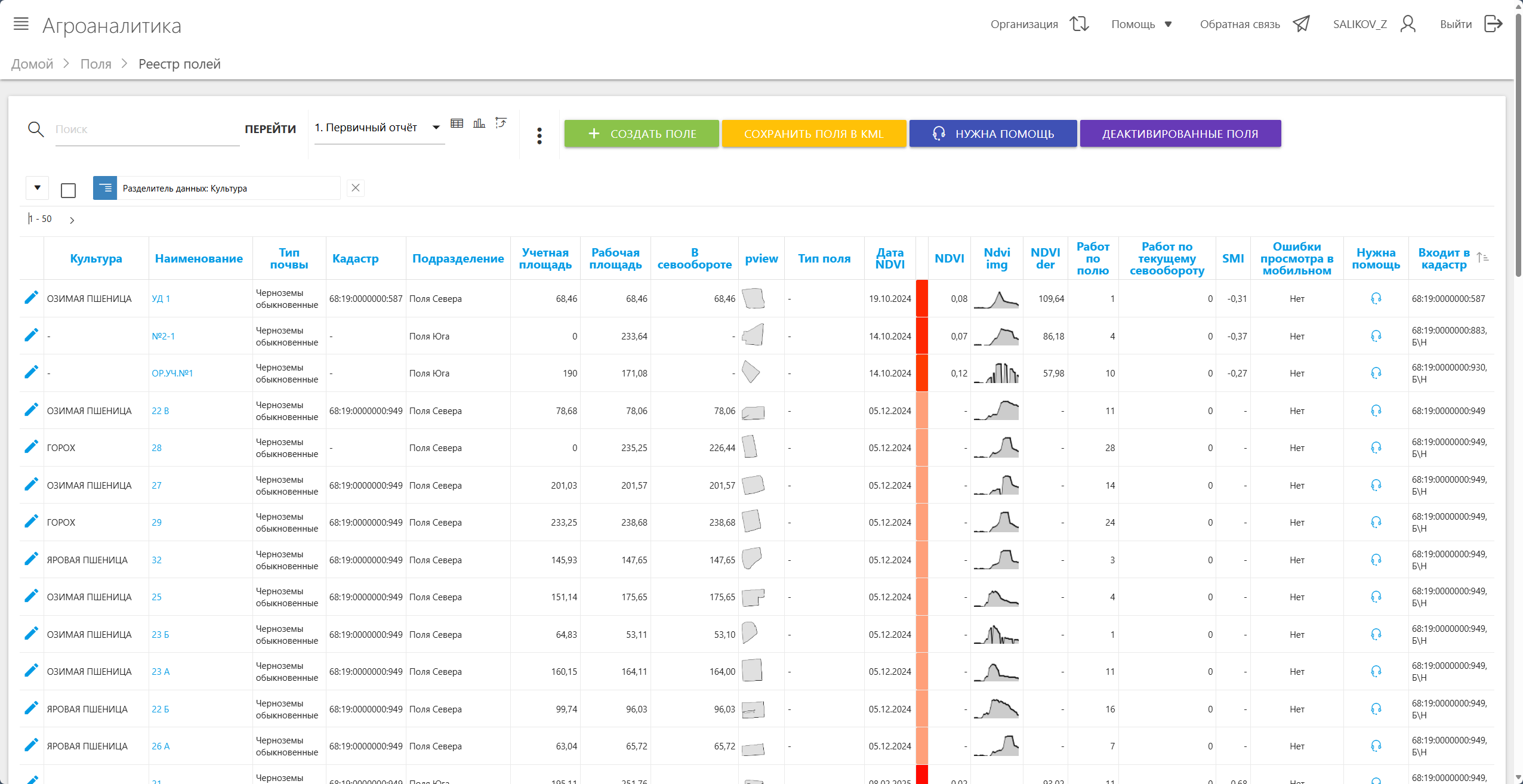
Task: Click pencil edit icon for УД 1 row
Action: (x=31, y=298)
